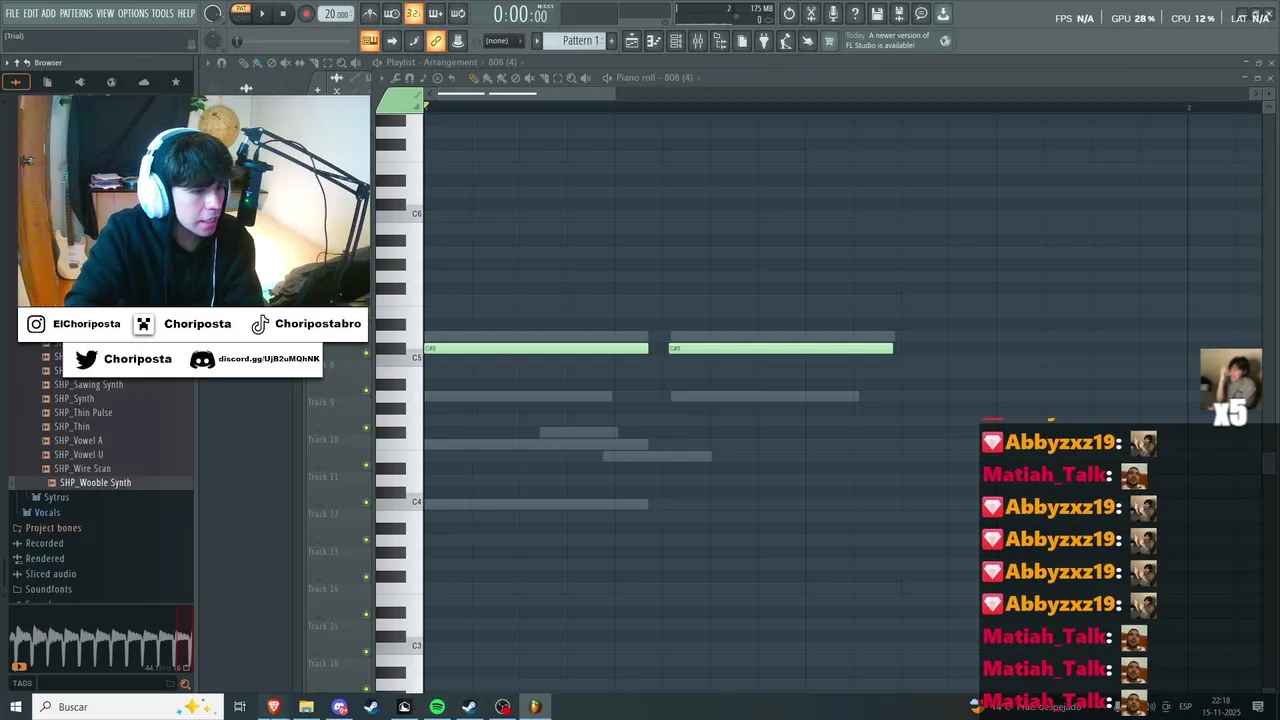Click the export/render download icon
This screenshot has width=1280, height=720.
[x=943, y=14]
